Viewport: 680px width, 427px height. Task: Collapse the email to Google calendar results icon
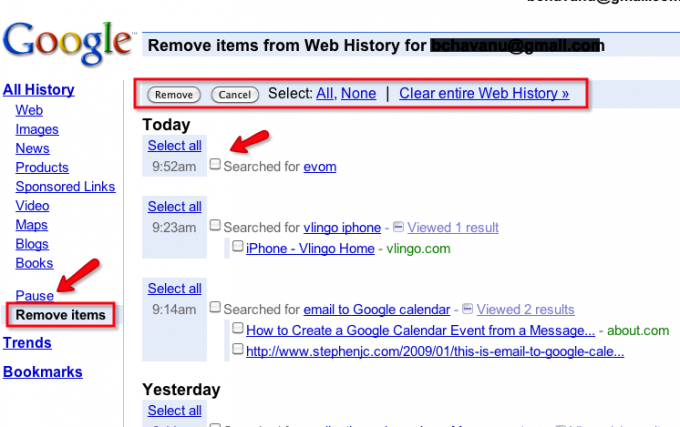pyautogui.click(x=468, y=309)
